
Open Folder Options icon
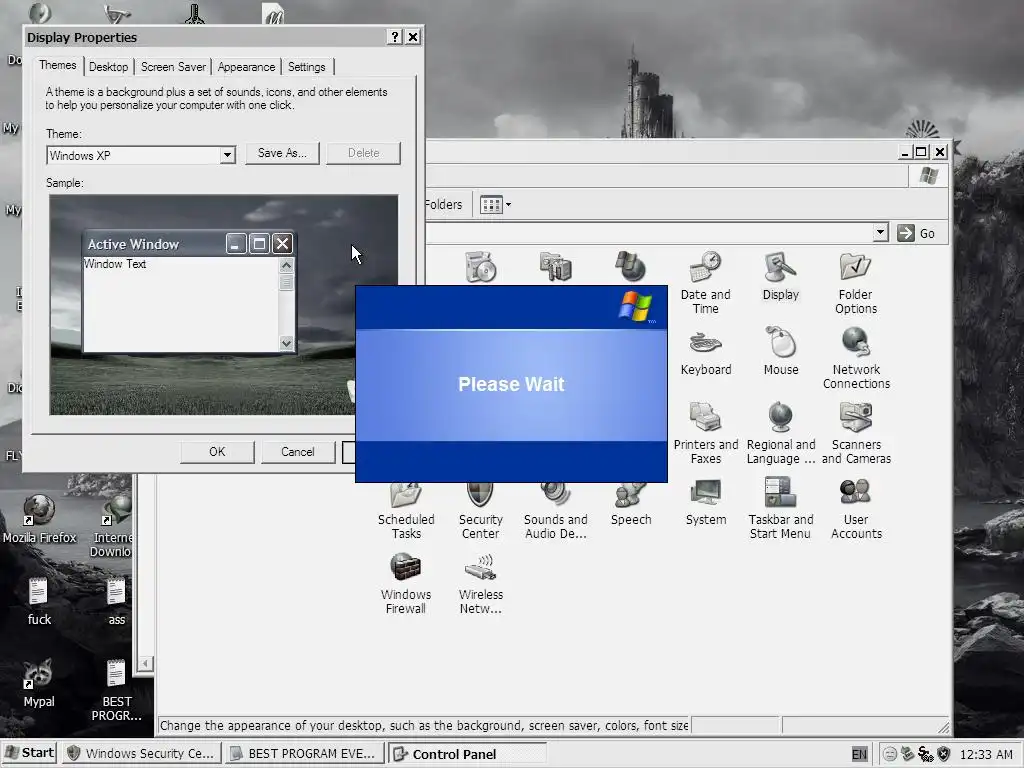tap(856, 283)
